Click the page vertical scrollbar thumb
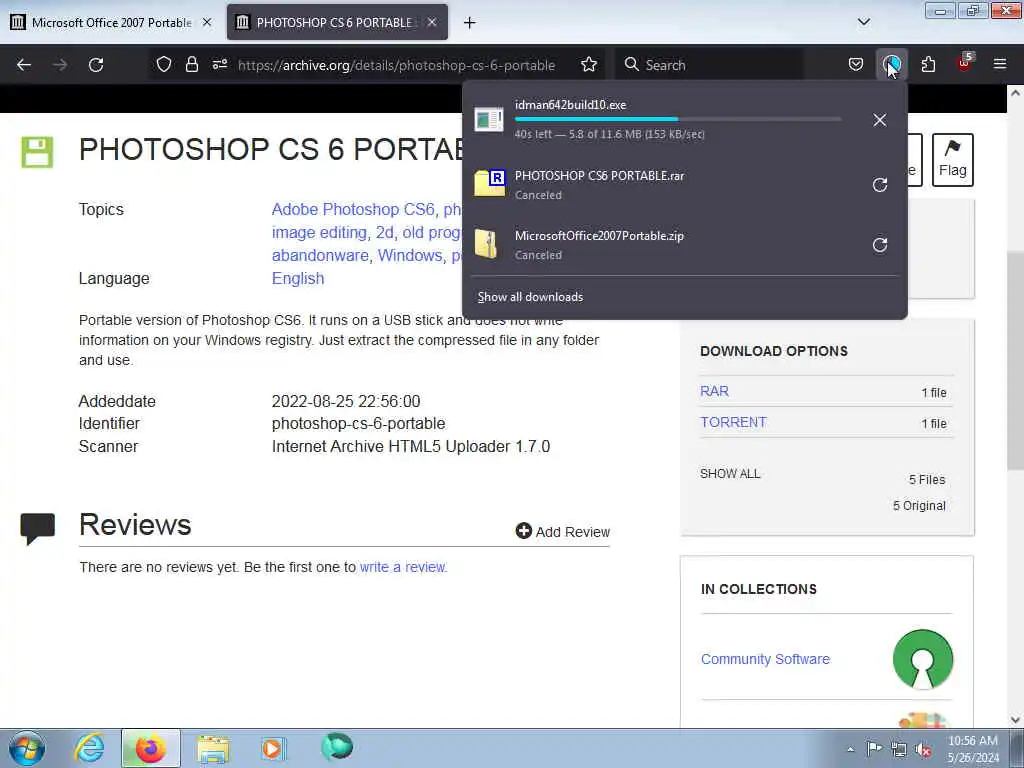 (x=1015, y=360)
